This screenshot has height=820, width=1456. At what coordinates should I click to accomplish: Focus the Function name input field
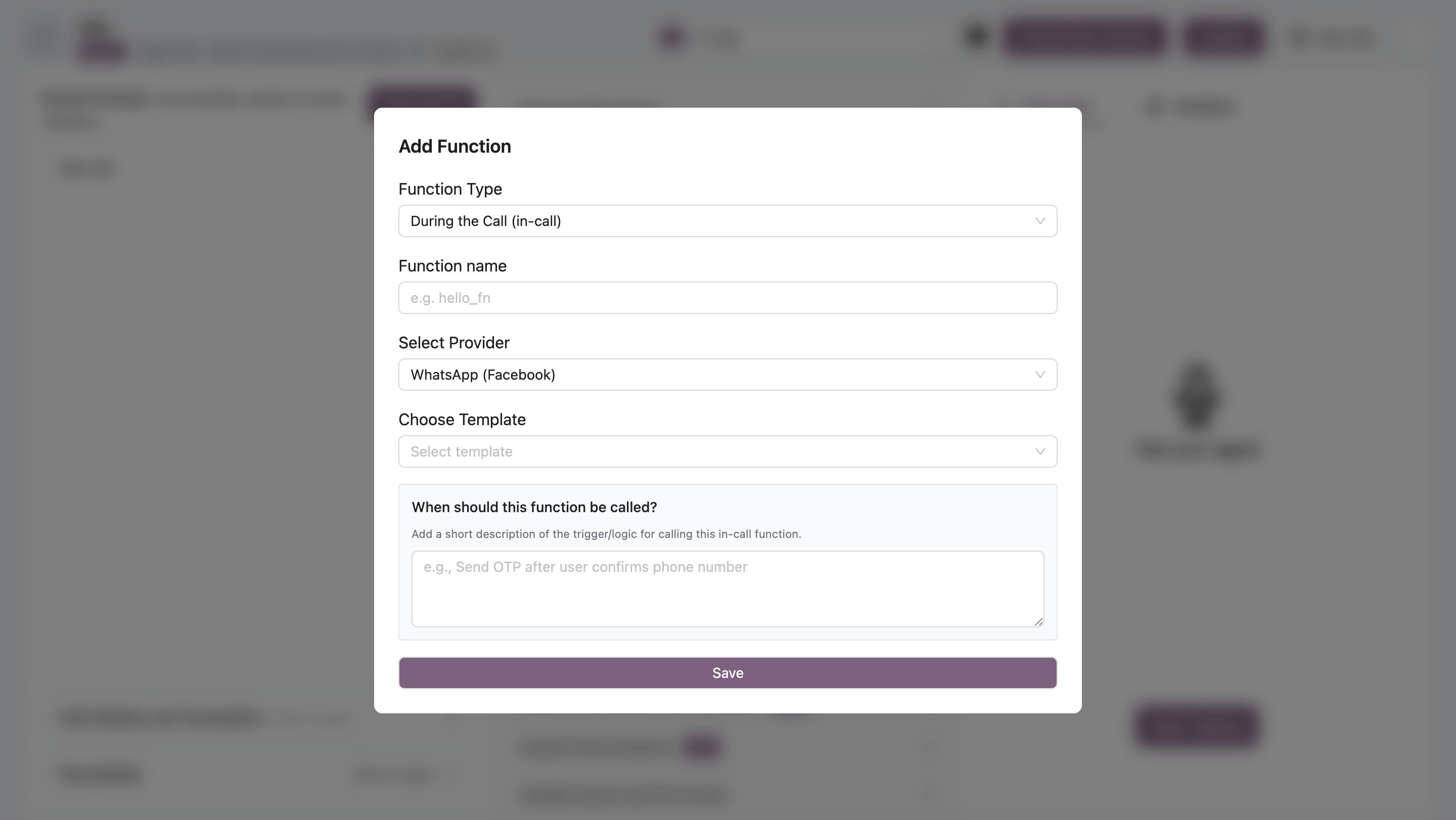pyautogui.click(x=727, y=298)
